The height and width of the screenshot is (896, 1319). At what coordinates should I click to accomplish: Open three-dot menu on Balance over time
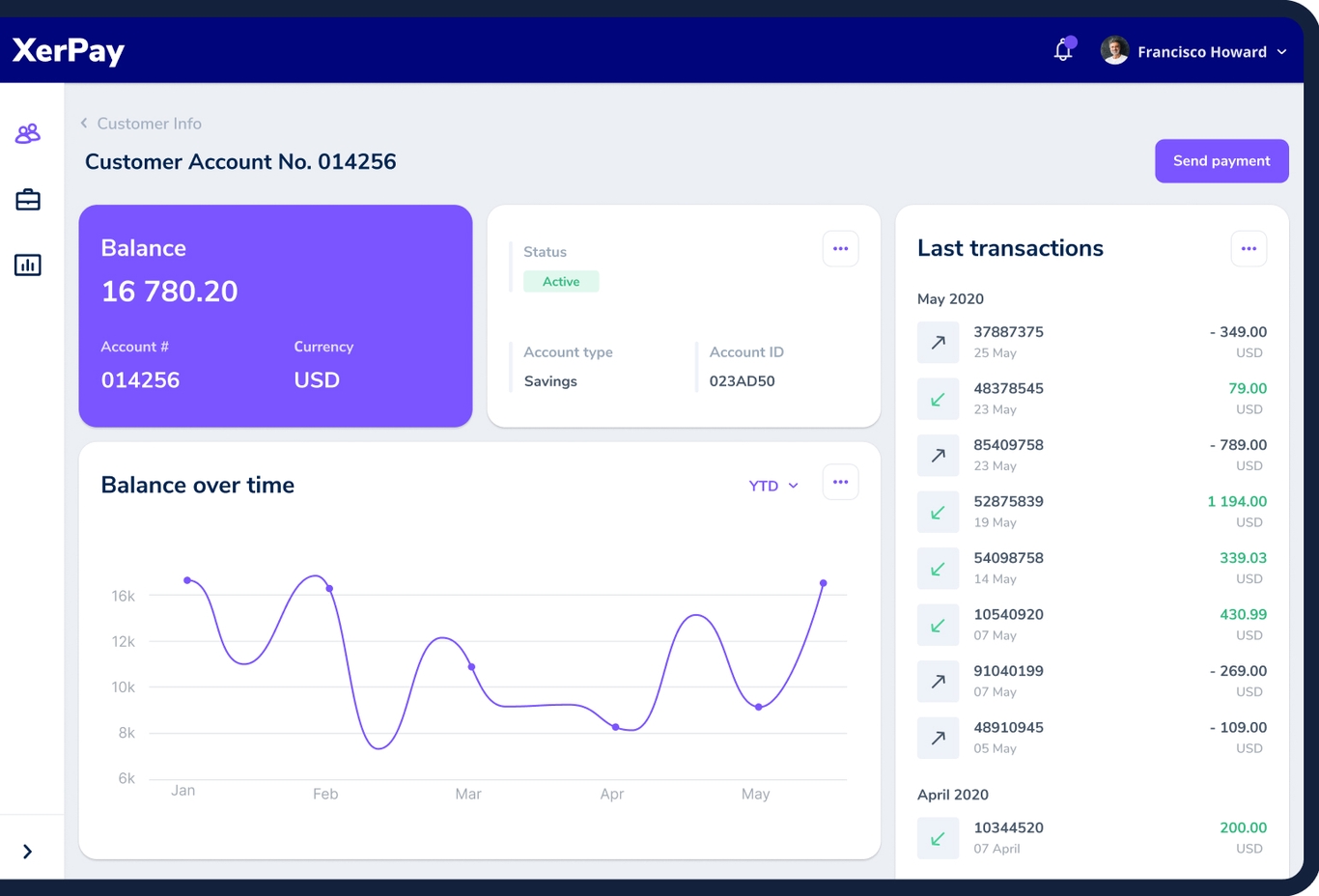(x=840, y=482)
